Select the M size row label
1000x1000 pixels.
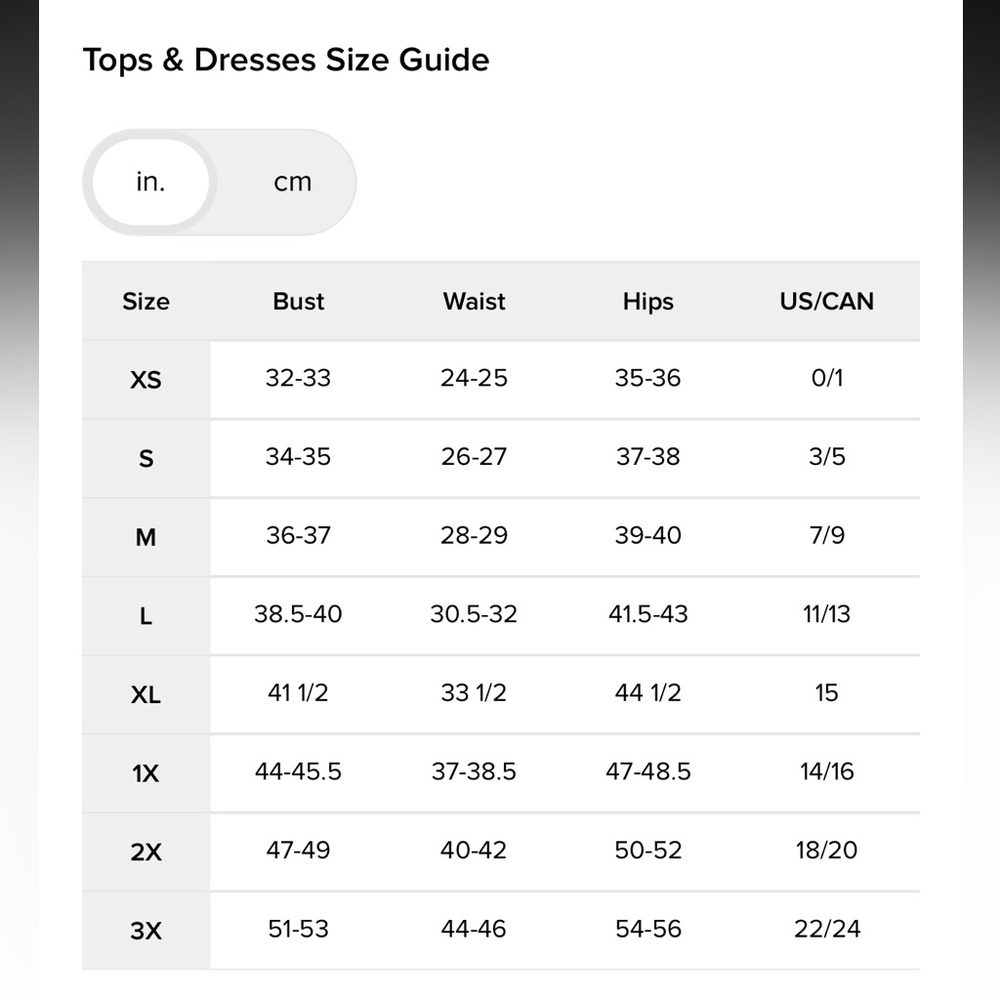(146, 538)
